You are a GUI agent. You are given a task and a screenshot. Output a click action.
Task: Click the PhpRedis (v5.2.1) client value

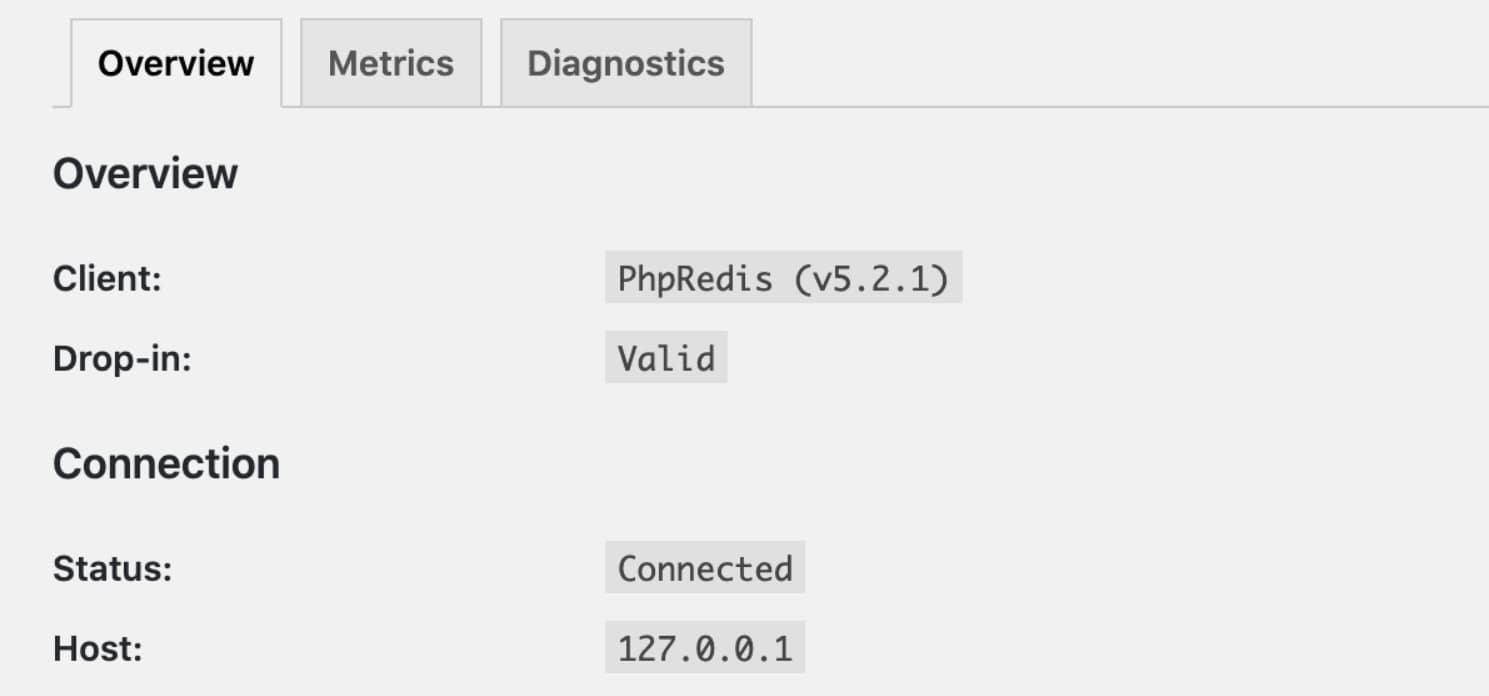tap(783, 279)
